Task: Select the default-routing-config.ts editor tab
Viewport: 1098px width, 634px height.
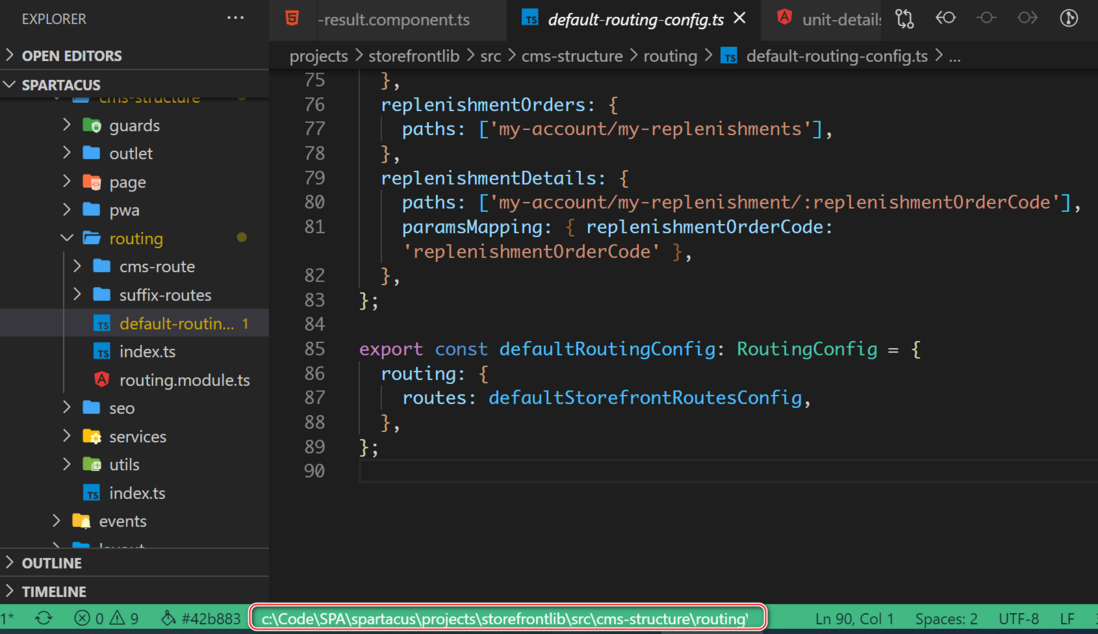Action: (635, 20)
